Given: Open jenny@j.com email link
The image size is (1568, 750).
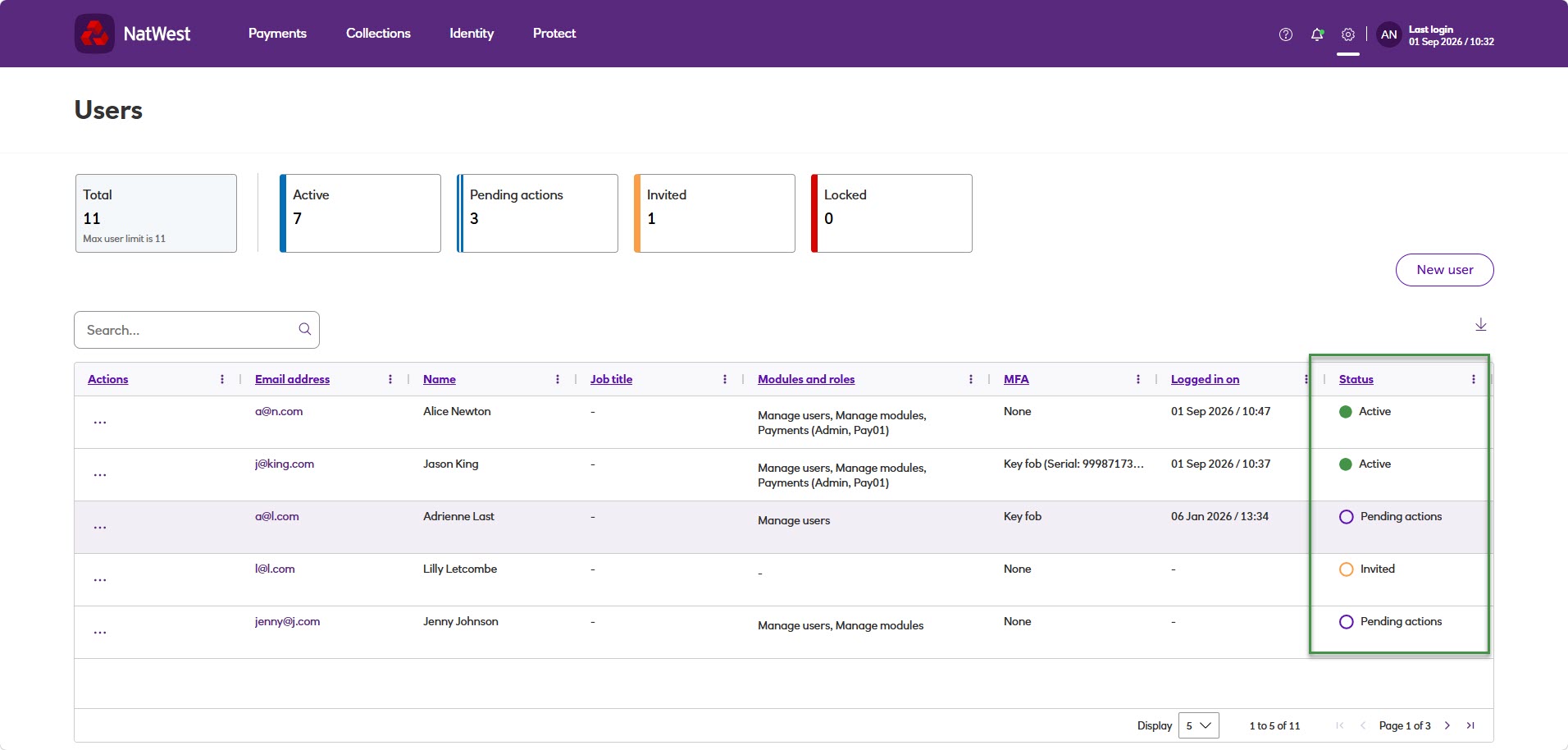Looking at the screenshot, I should (287, 621).
